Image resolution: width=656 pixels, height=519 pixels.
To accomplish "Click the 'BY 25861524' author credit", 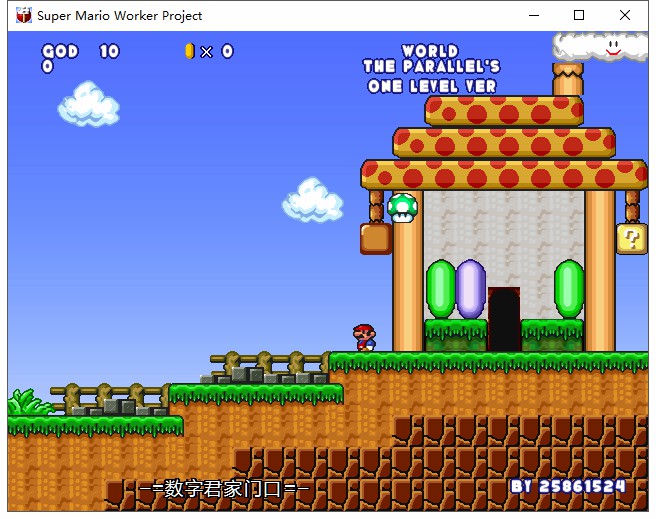I will (x=568, y=486).
